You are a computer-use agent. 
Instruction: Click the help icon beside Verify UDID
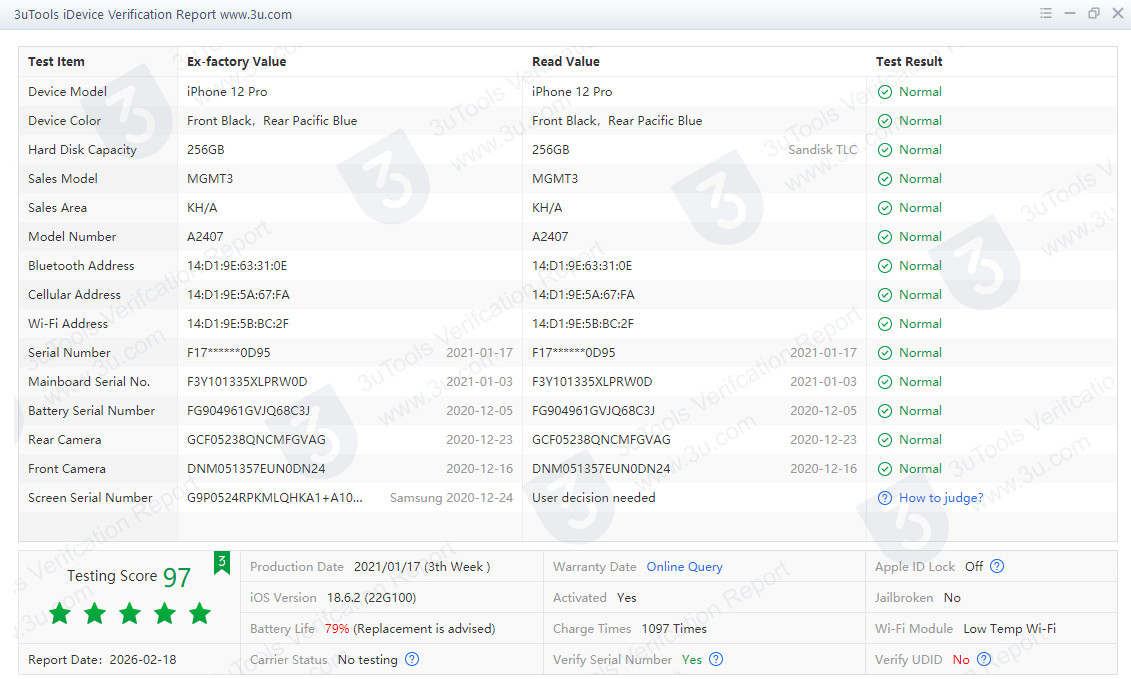(x=984, y=659)
